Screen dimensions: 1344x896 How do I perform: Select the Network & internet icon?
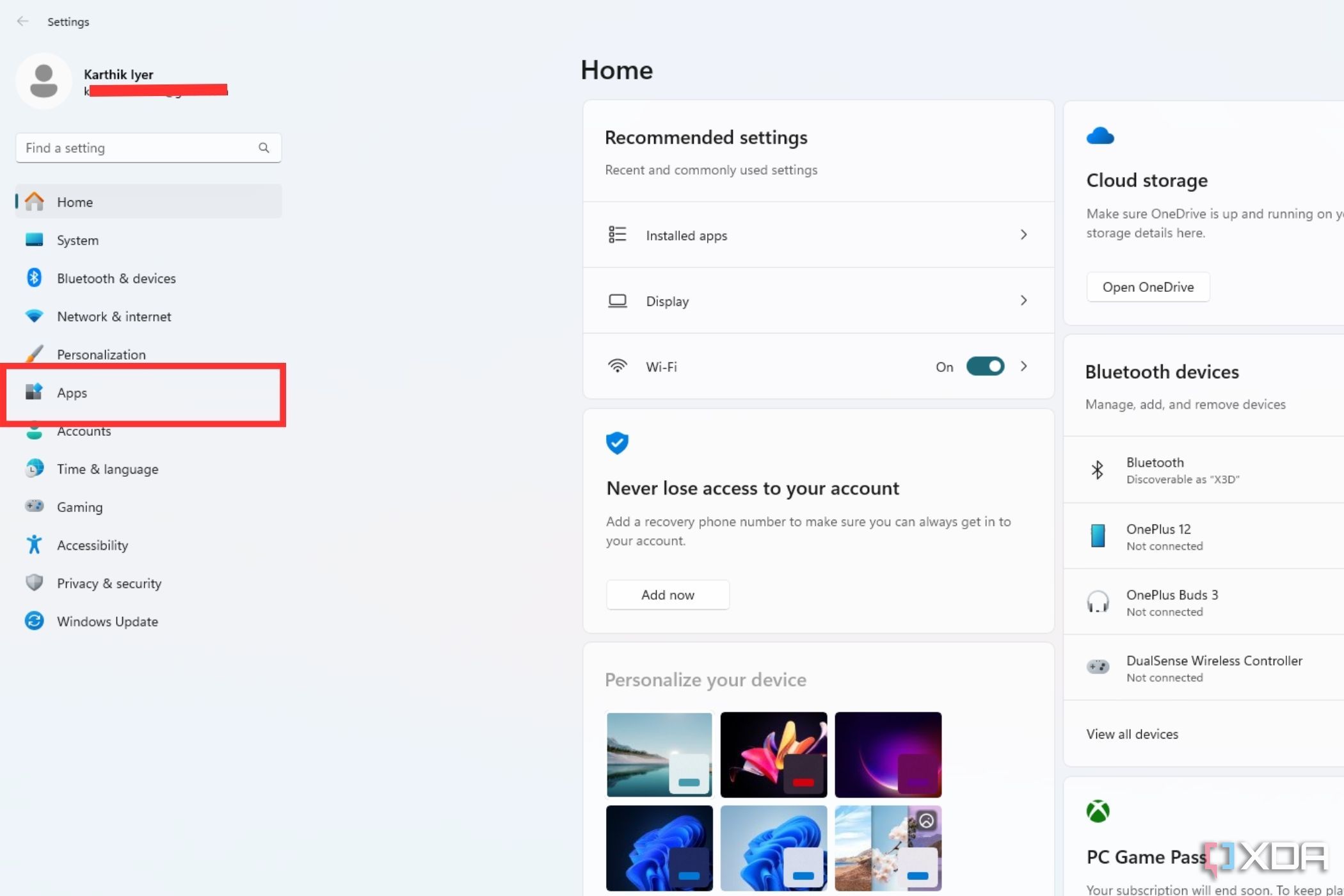point(34,316)
